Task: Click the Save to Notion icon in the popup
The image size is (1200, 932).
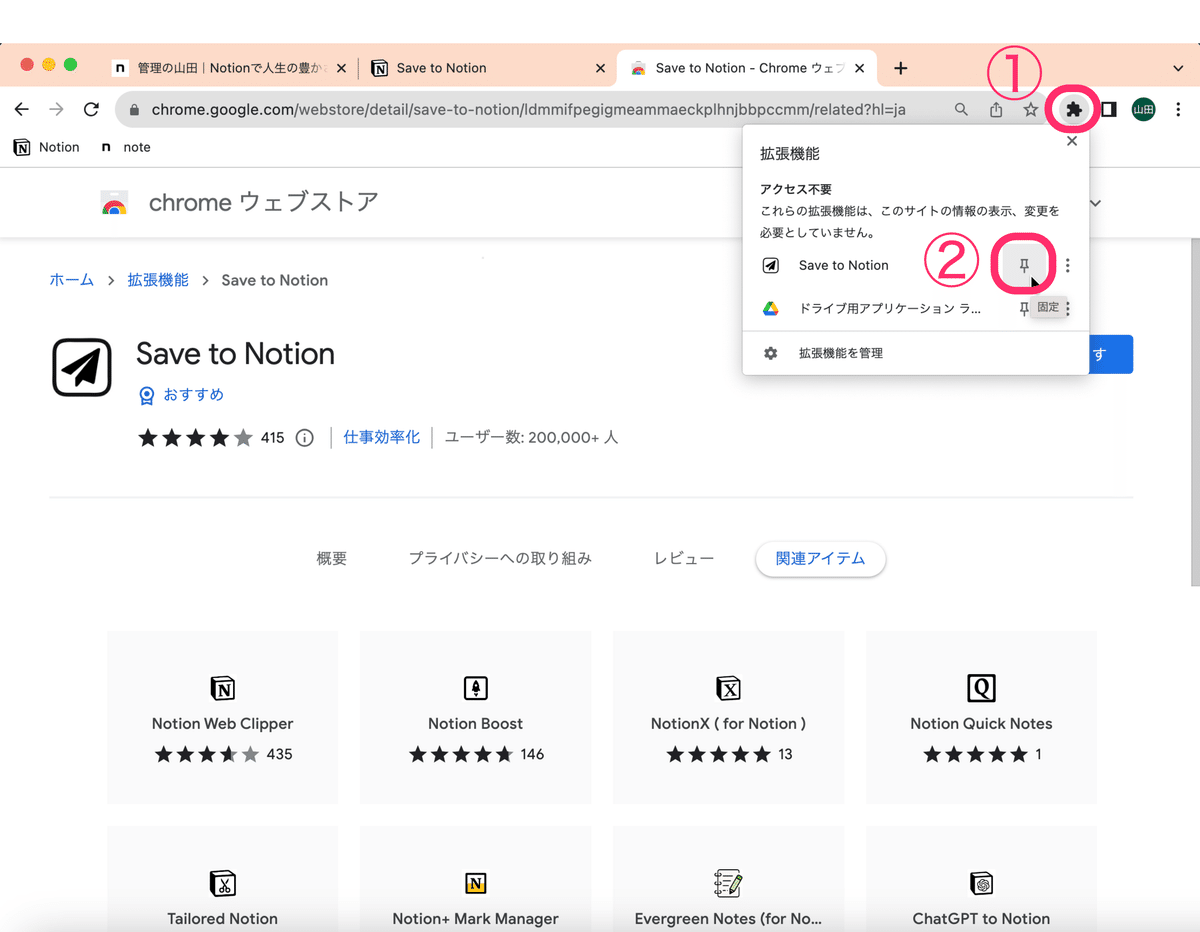Action: click(770, 265)
